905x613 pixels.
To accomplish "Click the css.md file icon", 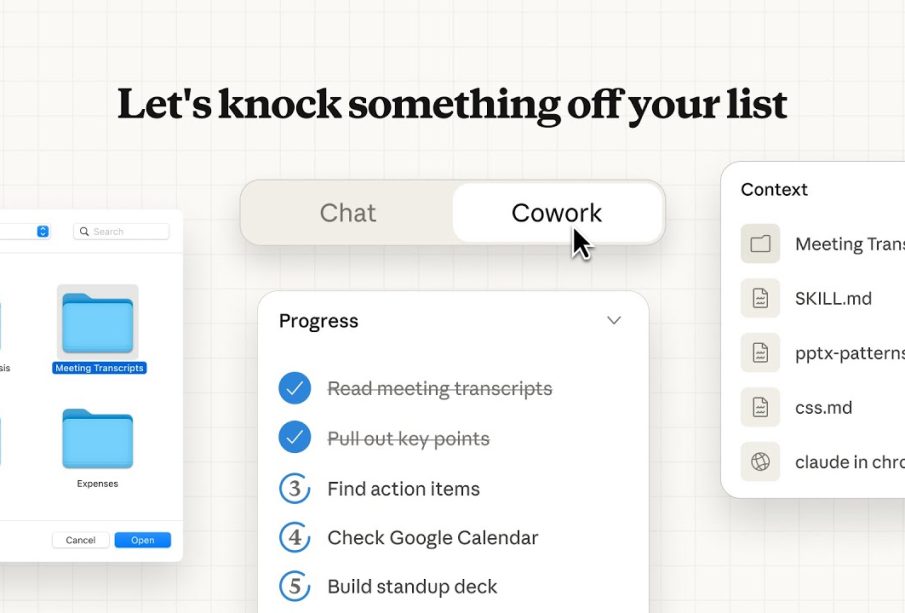I will click(760, 407).
